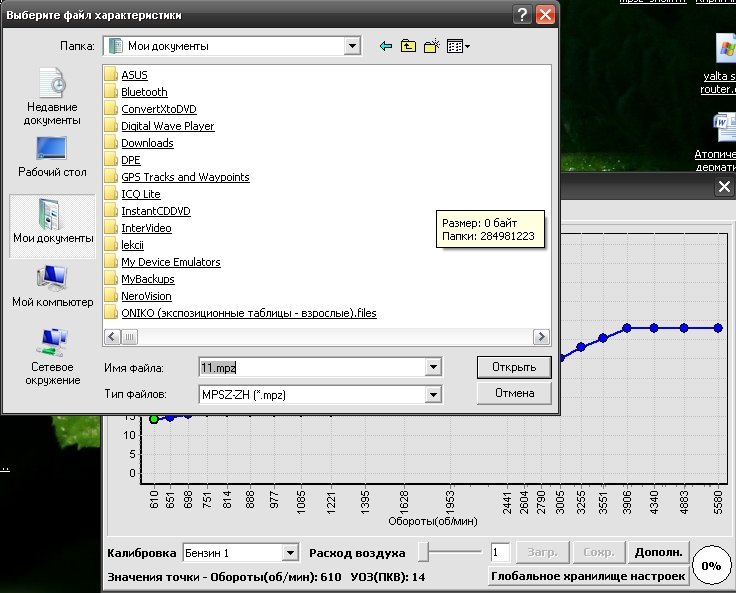736x593 pixels.
Task: Click the help question mark button
Action: (x=521, y=15)
